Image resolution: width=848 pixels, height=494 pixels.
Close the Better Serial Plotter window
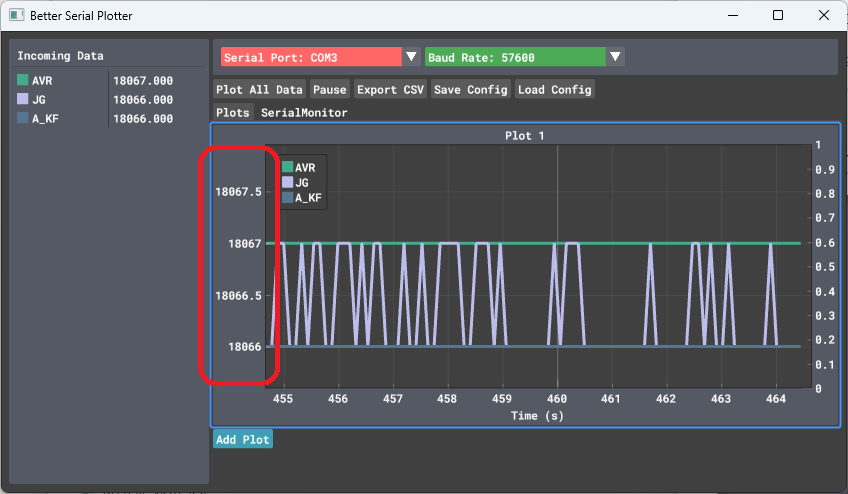click(x=824, y=15)
